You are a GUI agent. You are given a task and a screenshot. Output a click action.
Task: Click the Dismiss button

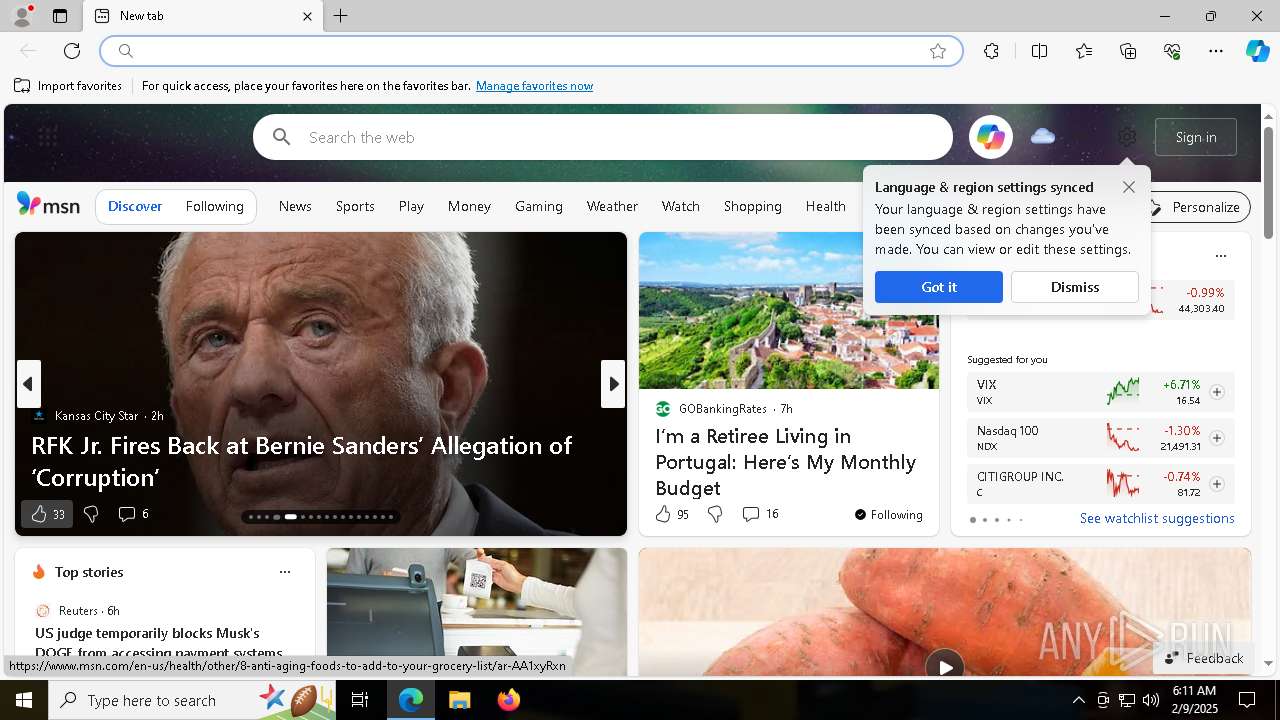coord(1075,287)
